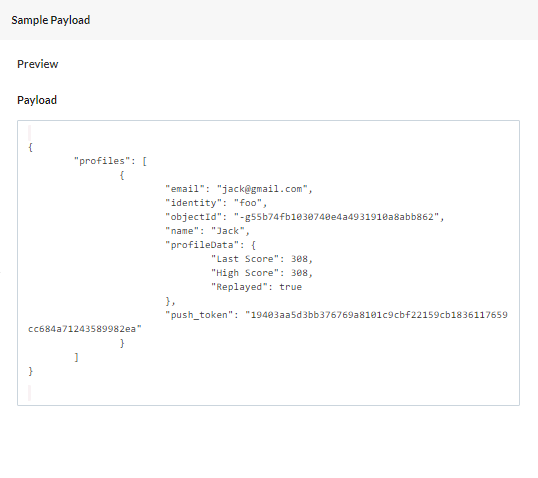Click the closing square bracket of profiles
The image size is (538, 478).
77,357
